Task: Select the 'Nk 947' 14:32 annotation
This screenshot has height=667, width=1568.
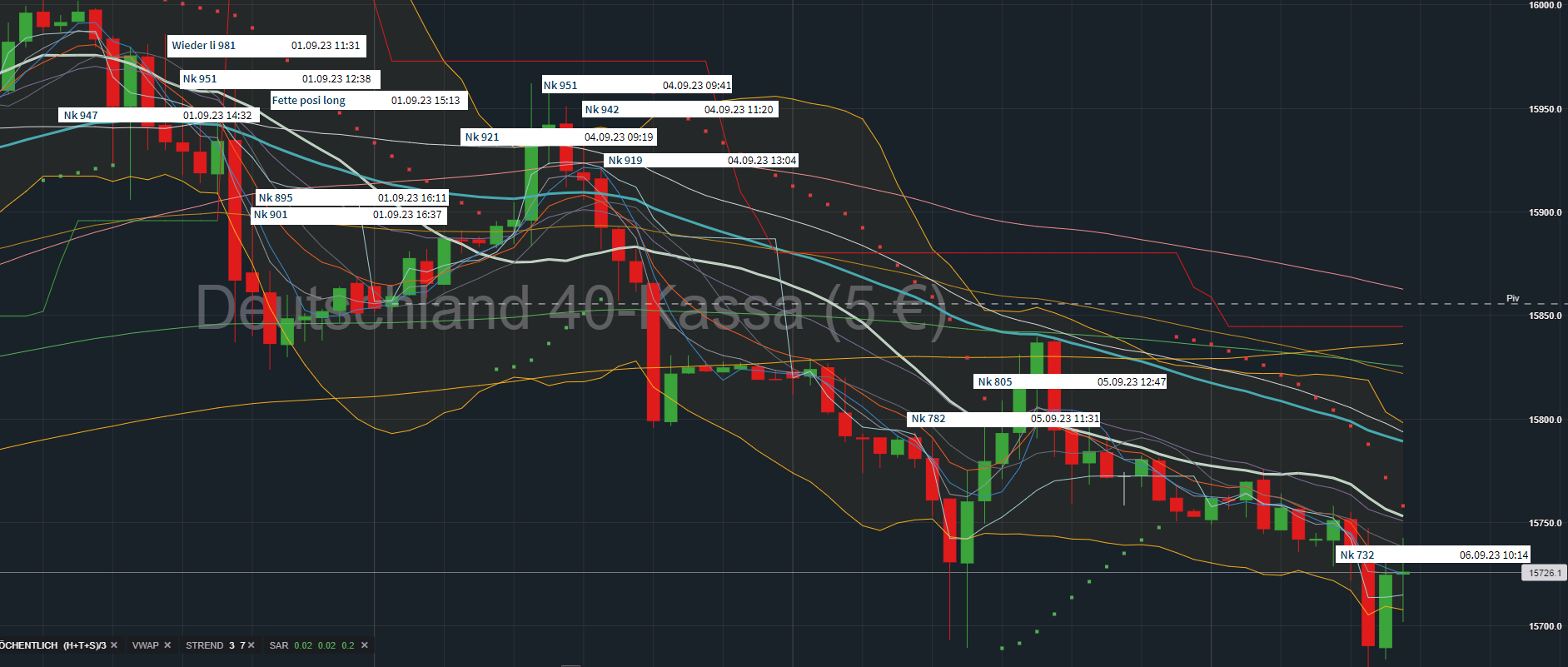Action: pos(159,116)
